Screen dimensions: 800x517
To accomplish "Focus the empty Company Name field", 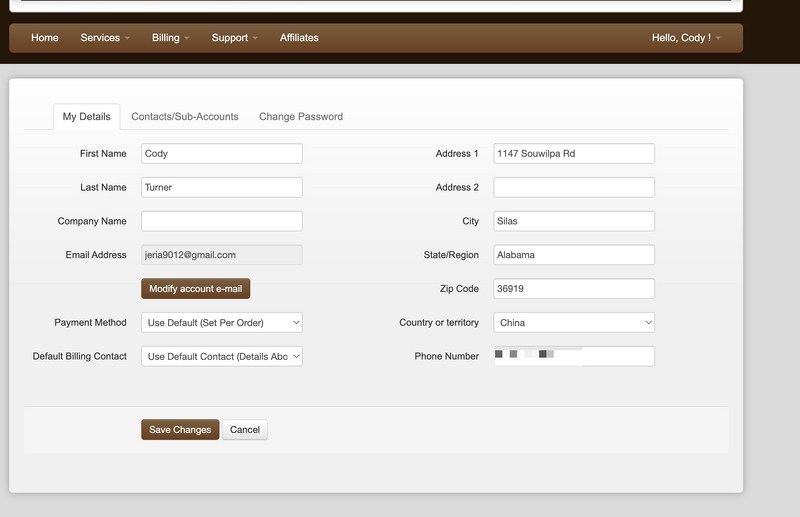I will 221,221.
